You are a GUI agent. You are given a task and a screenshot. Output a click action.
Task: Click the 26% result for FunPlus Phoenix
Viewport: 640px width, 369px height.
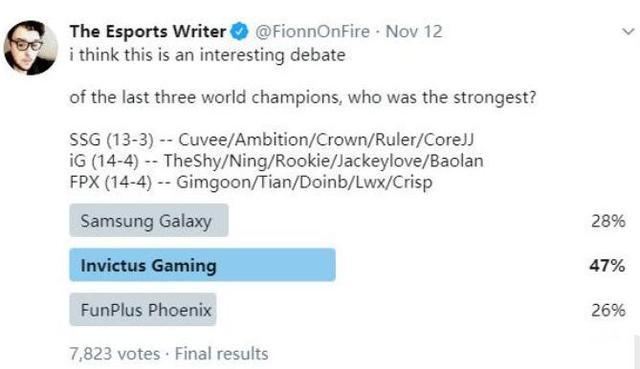(x=608, y=310)
